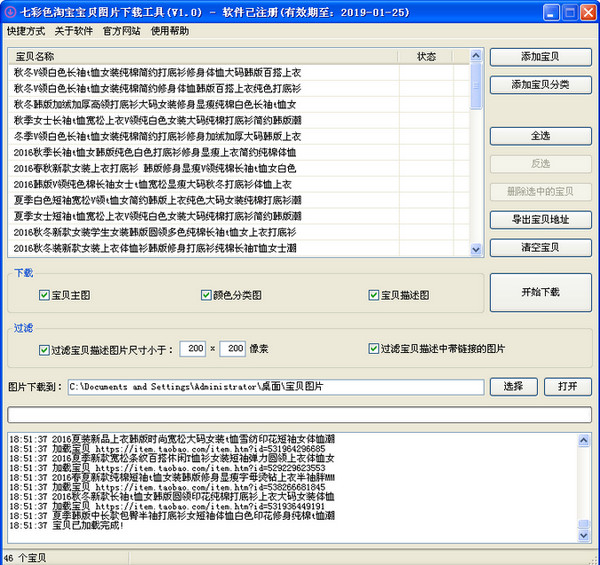This screenshot has height=565, width=600.
Task: Open the 关于软件 menu
Action: 73,31
